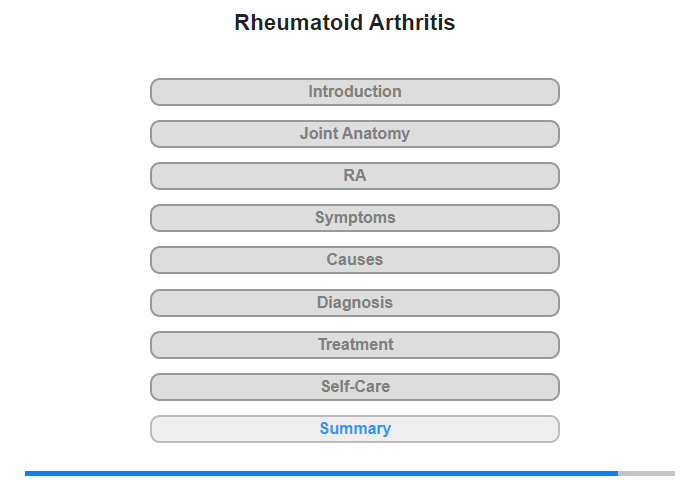
Task: Pick Symptoms in the topic list
Action: [x=355, y=218]
